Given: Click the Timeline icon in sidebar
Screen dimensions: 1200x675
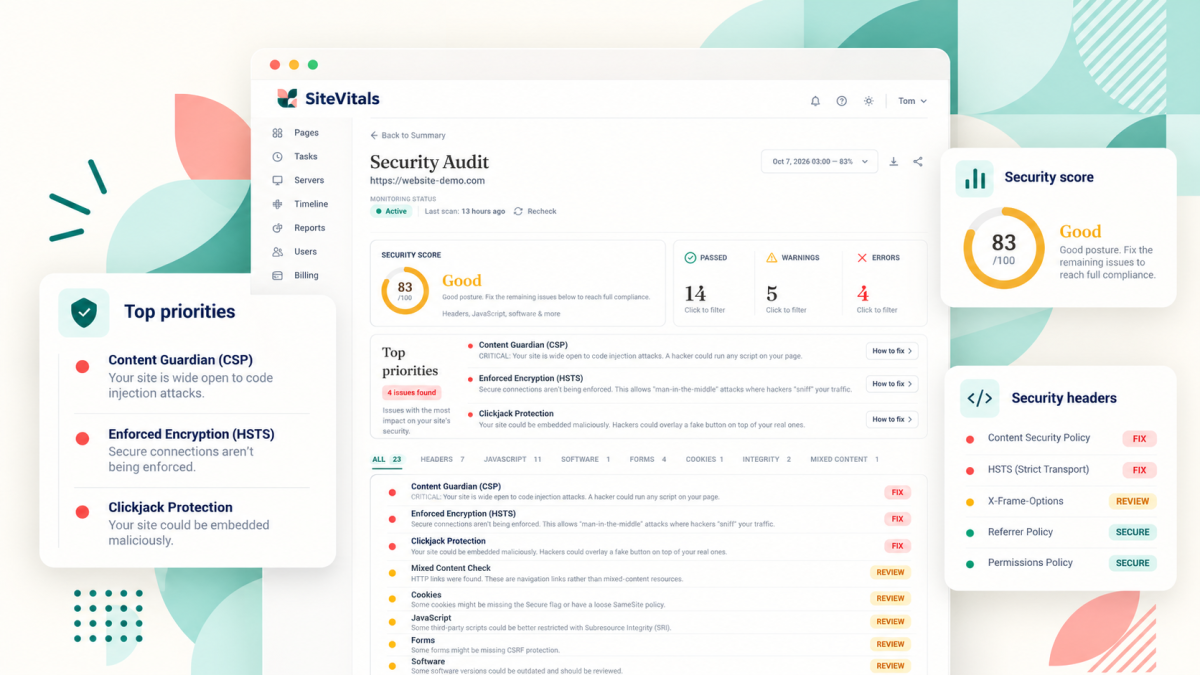Looking at the screenshot, I should pos(277,204).
